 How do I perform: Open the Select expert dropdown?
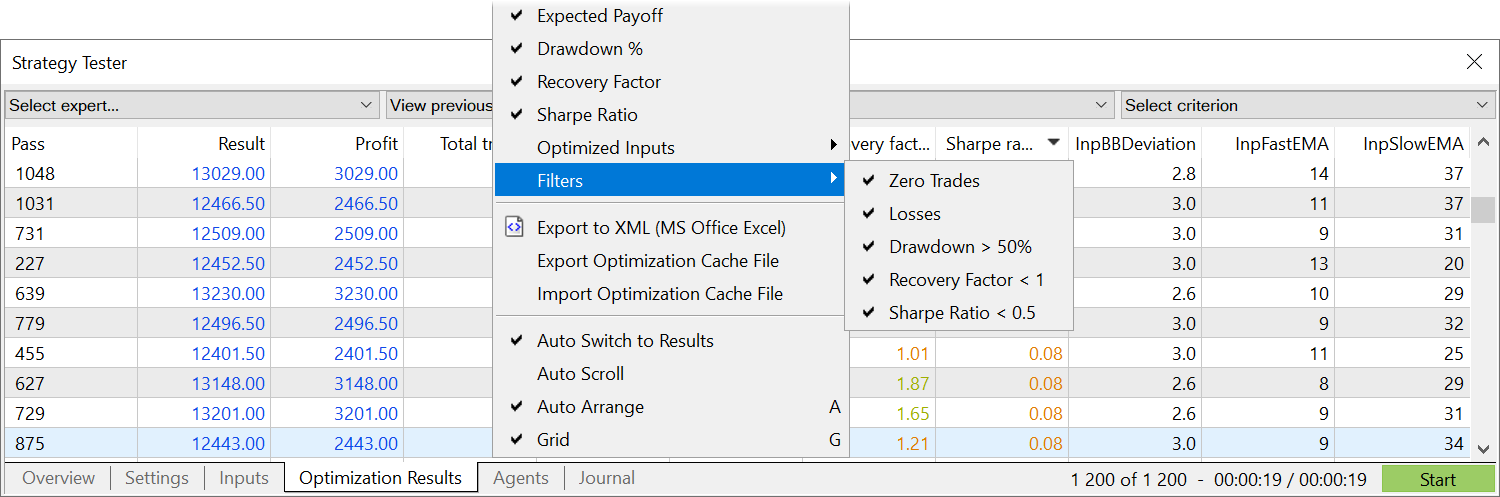pos(190,105)
